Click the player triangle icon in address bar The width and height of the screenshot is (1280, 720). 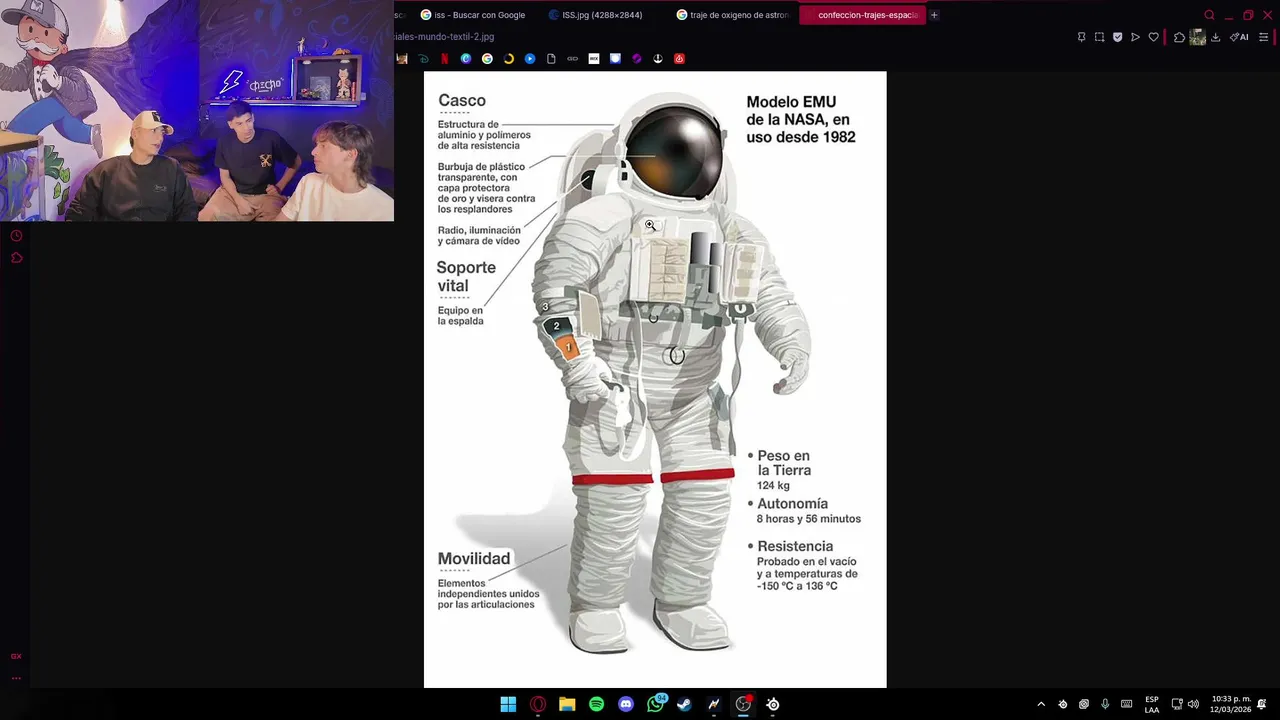pyautogui.click(x=1135, y=37)
